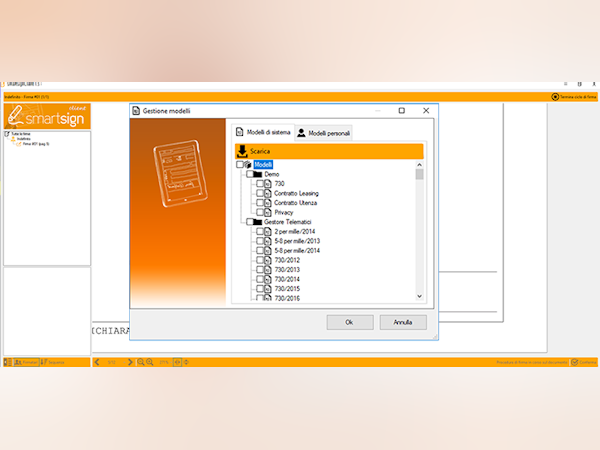Check the Contratto Leasing checkbox

(260, 193)
